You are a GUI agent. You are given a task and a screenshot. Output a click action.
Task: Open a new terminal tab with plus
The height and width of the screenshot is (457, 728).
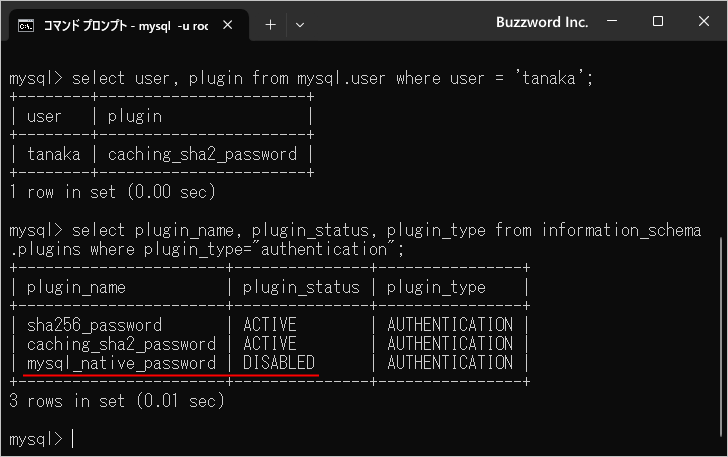[x=270, y=23]
